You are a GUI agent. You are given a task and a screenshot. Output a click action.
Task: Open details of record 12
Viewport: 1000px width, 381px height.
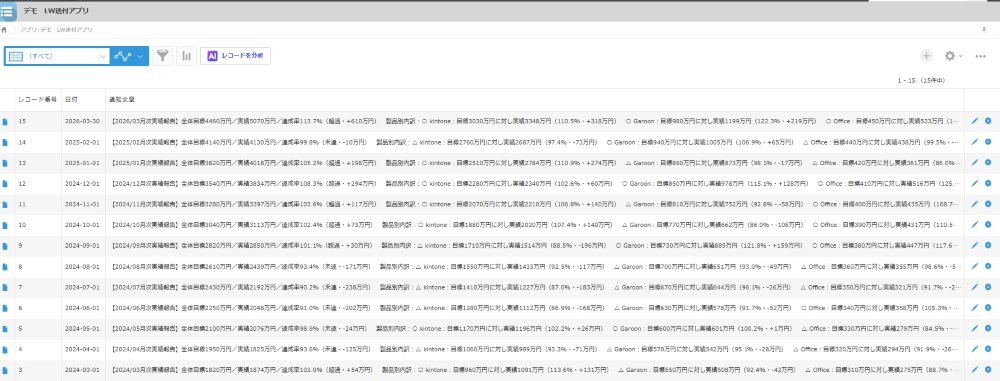tap(5, 184)
